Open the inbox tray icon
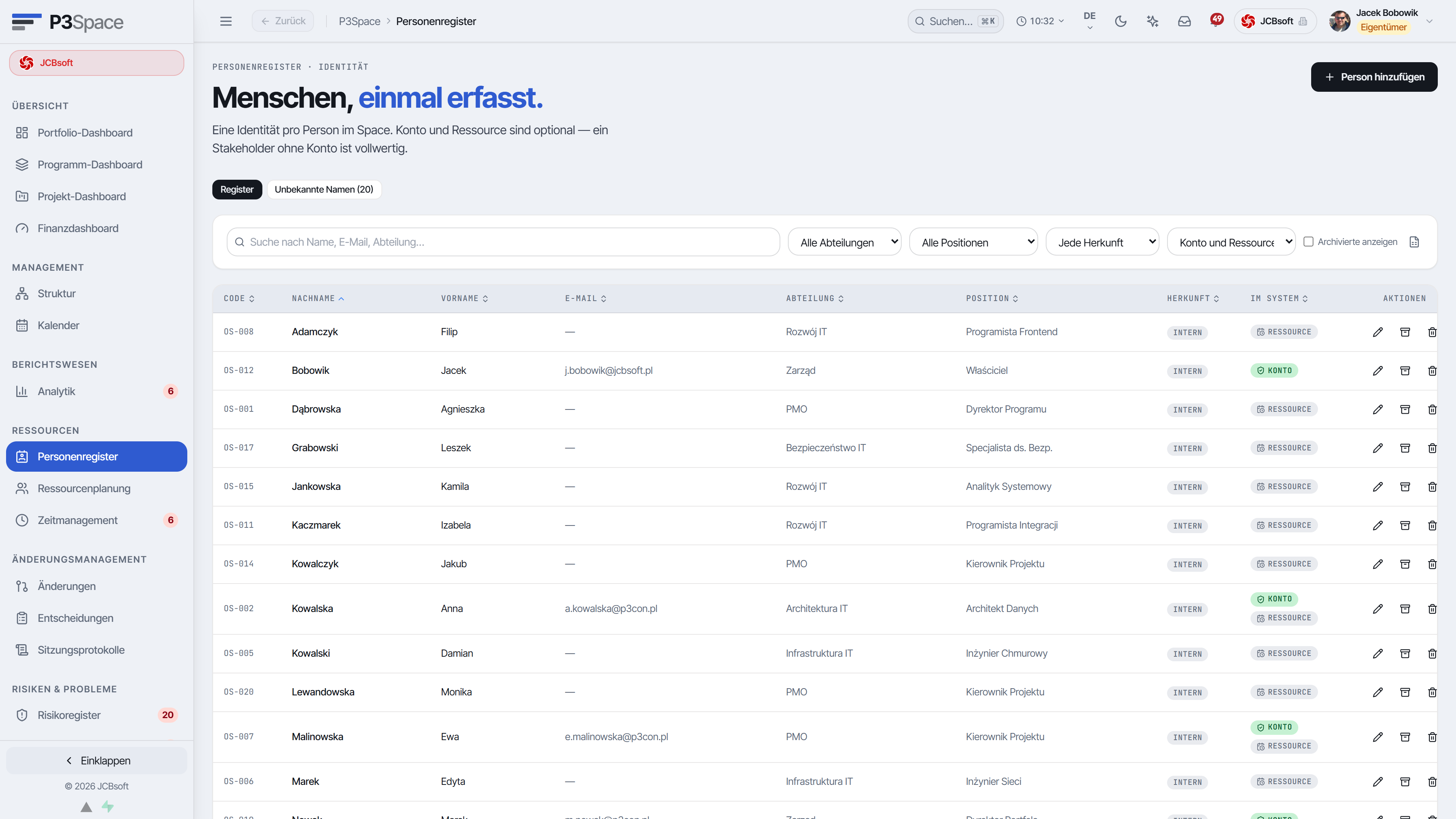This screenshot has width=1456, height=819. tap(1184, 21)
